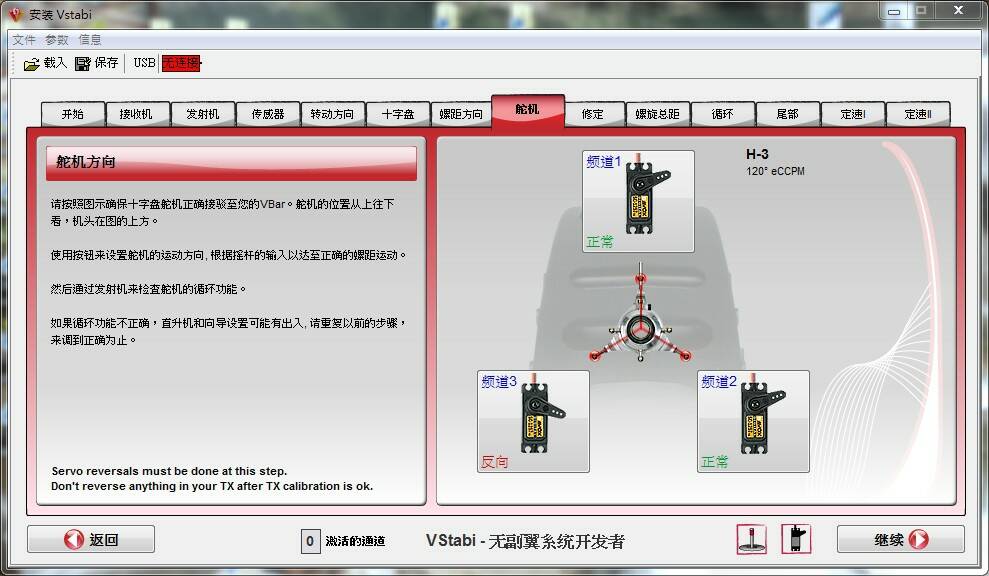Image resolution: width=989 pixels, height=576 pixels.
Task: Open the 参数 menu
Action: point(57,40)
